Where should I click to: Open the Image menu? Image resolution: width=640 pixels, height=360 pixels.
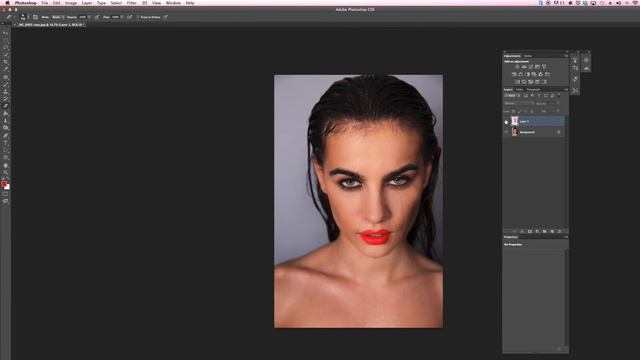coord(71,3)
